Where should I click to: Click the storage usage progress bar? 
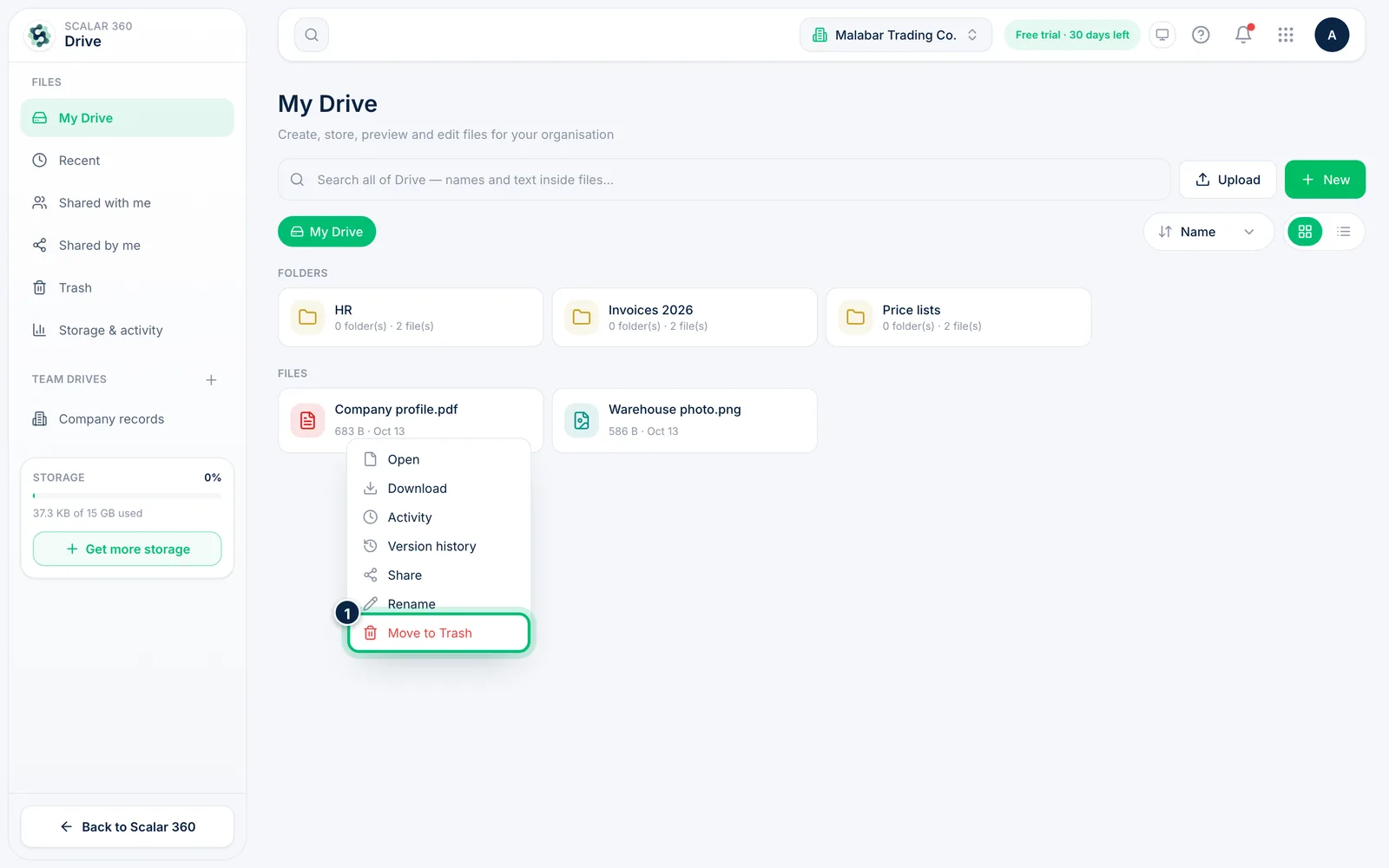tap(127, 496)
